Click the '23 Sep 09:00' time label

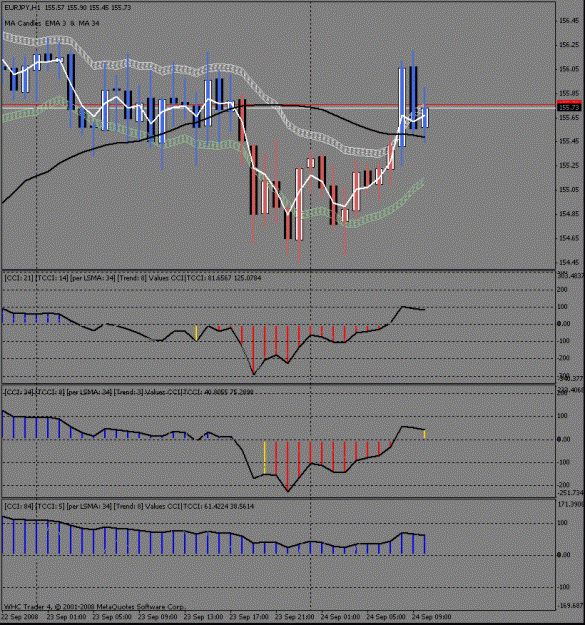(x=157, y=617)
